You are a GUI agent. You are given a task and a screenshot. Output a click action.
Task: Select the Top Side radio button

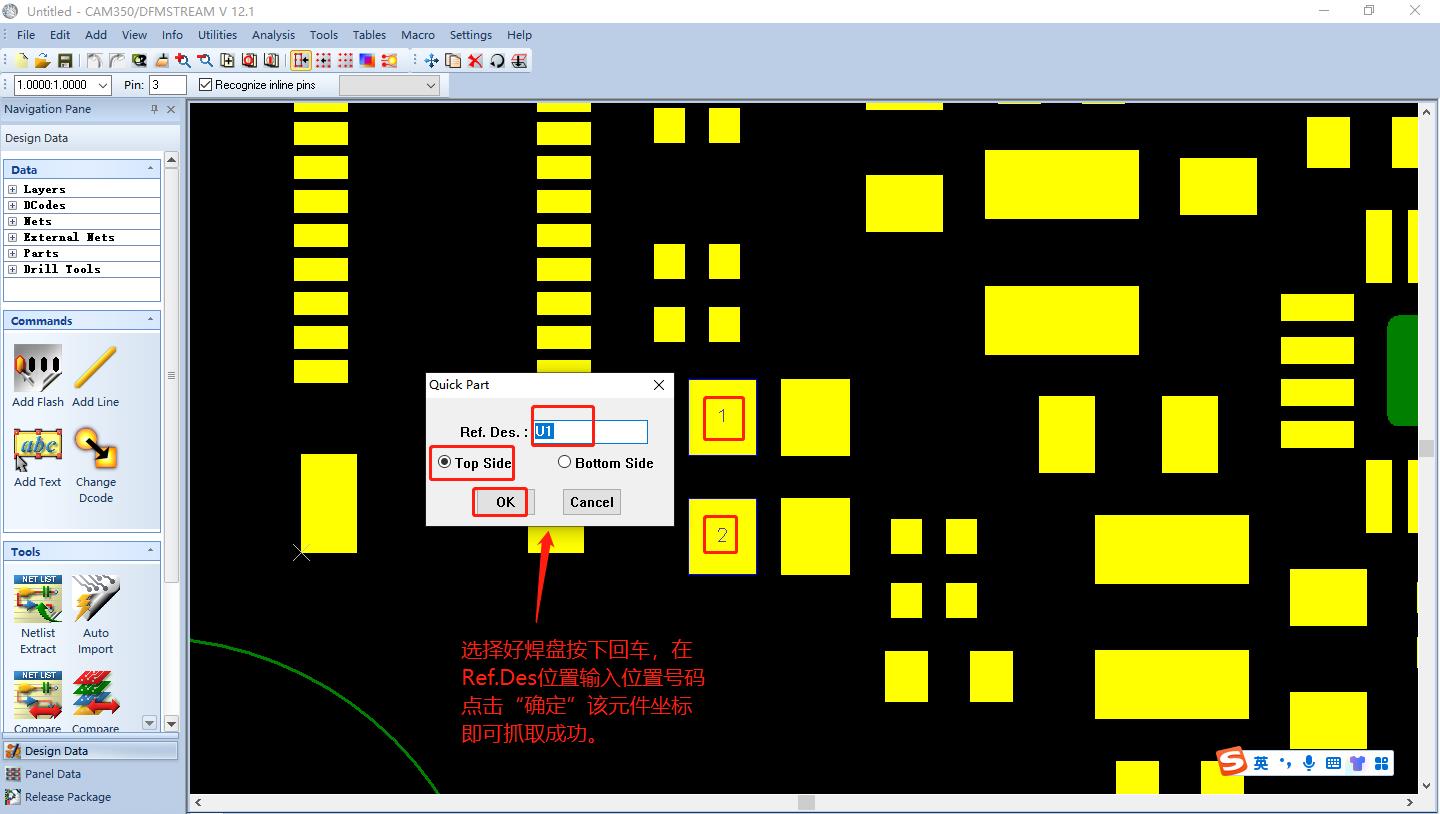(445, 462)
